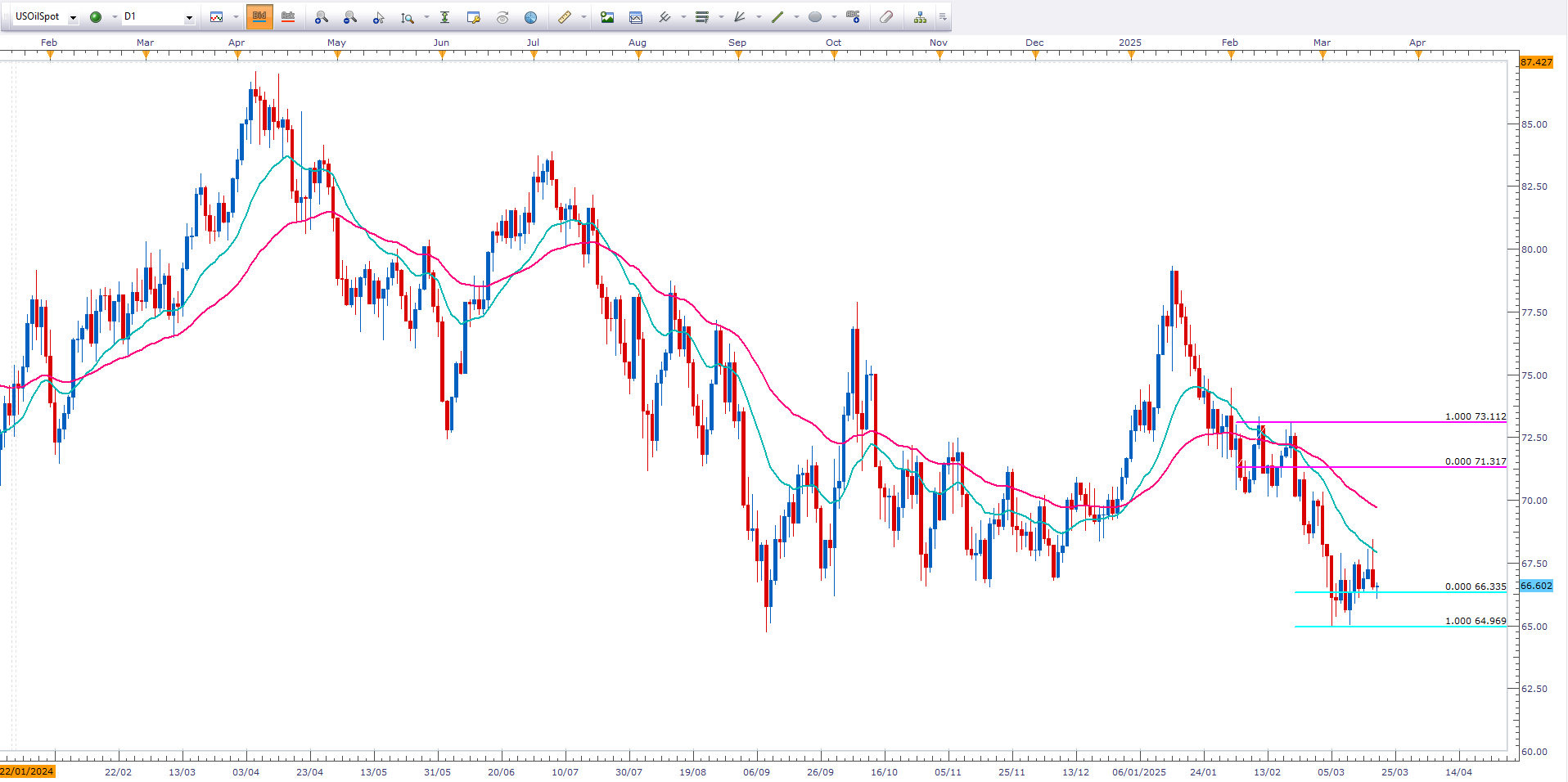Select the ruler measurement tool
This screenshot has height=782, width=1568.
(x=564, y=17)
